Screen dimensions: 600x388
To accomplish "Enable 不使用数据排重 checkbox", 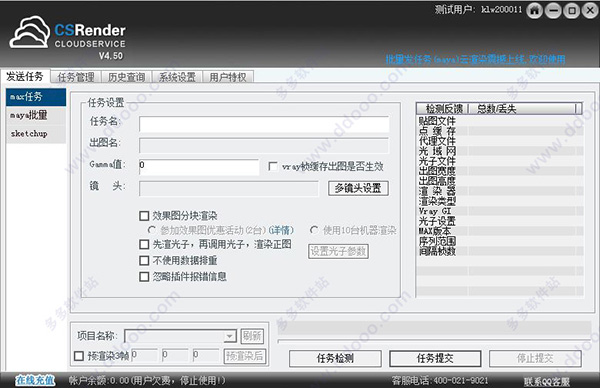I will [144, 261].
